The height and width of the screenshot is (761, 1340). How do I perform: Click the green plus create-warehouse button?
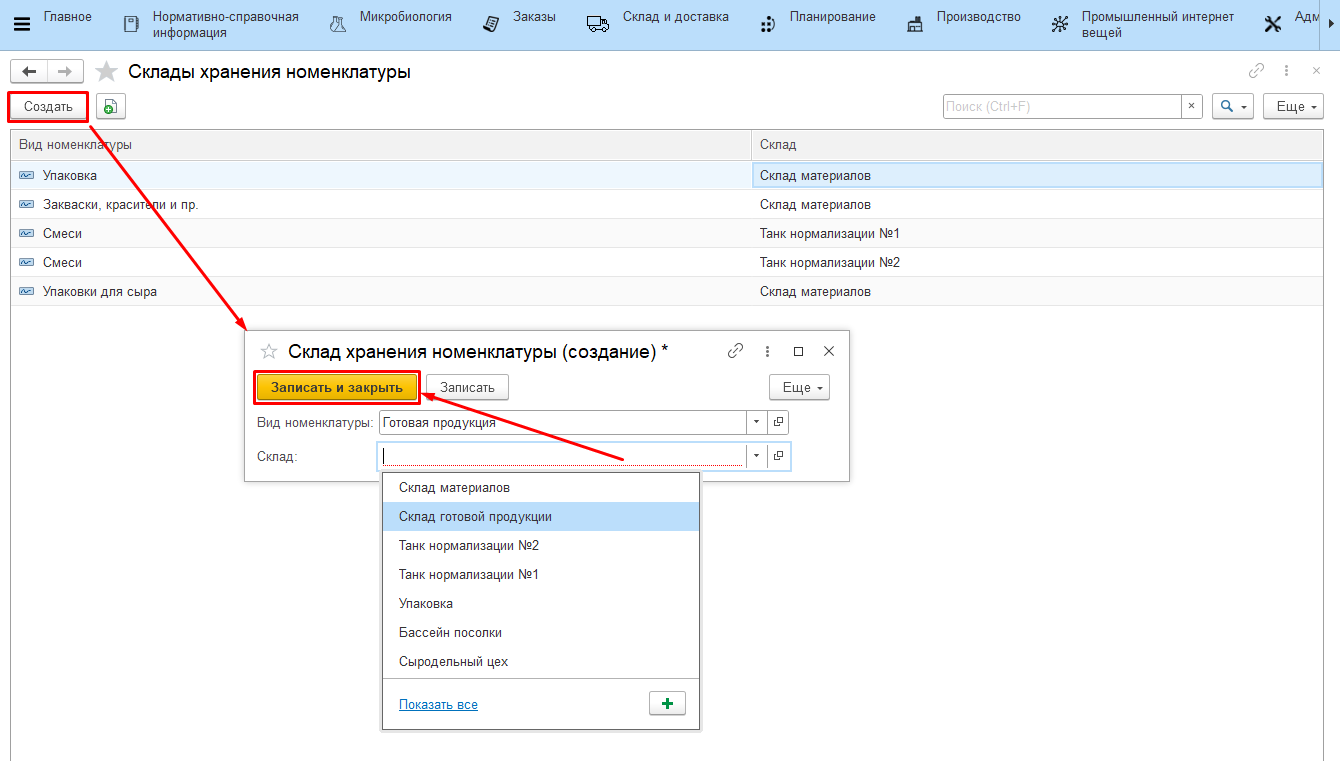pos(667,704)
